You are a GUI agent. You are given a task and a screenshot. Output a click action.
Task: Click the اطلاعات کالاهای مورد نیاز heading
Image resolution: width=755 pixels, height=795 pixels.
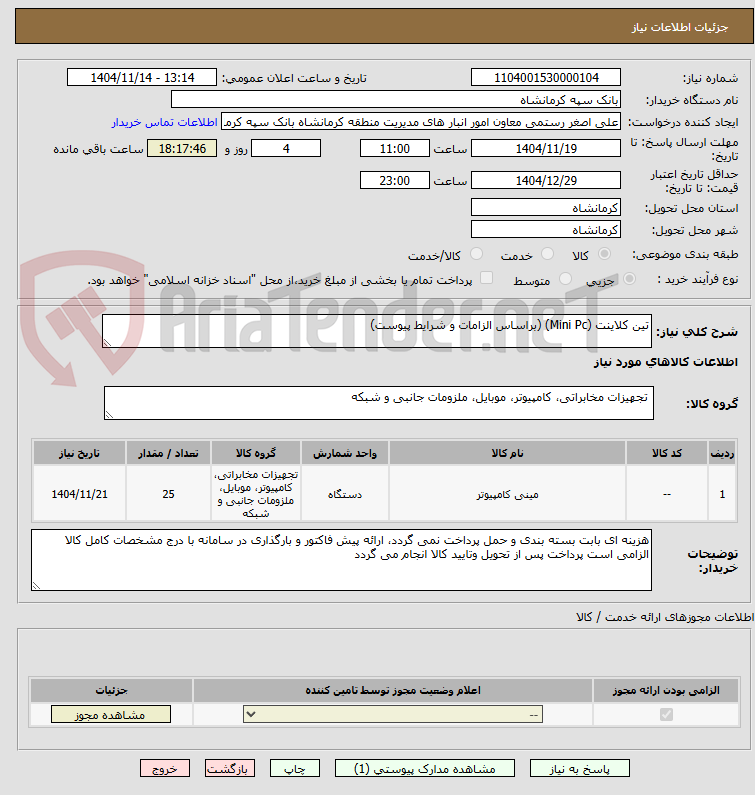pyautogui.click(x=666, y=362)
